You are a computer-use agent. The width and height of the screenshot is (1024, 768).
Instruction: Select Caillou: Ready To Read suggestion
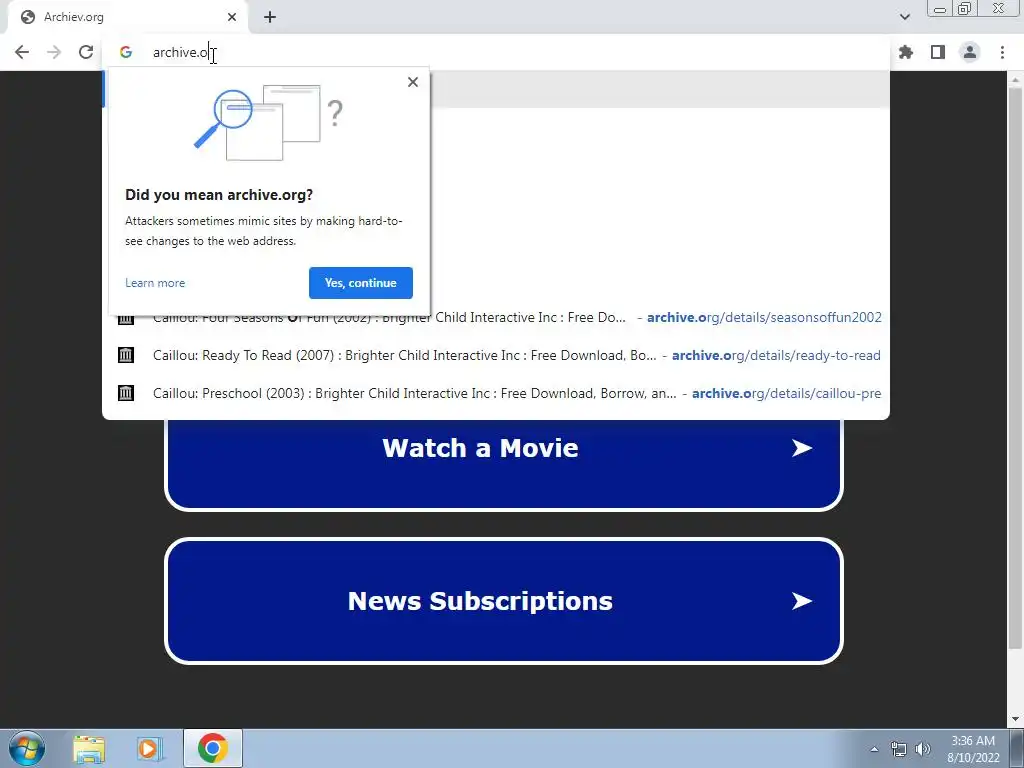[496, 355]
